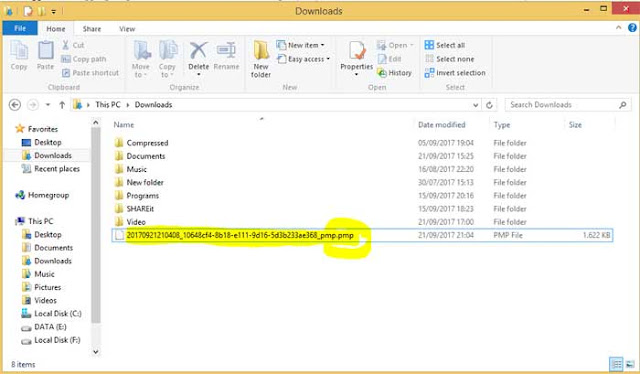Click Copy path in Clipboard group
Viewport: 640px width, 374px height.
coord(84,59)
